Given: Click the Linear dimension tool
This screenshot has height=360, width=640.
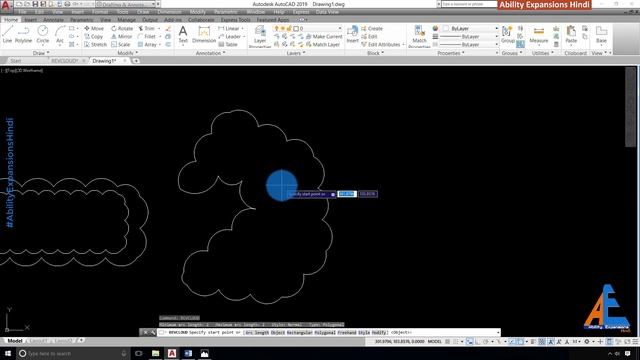Looking at the screenshot, I should pyautogui.click(x=229, y=29).
